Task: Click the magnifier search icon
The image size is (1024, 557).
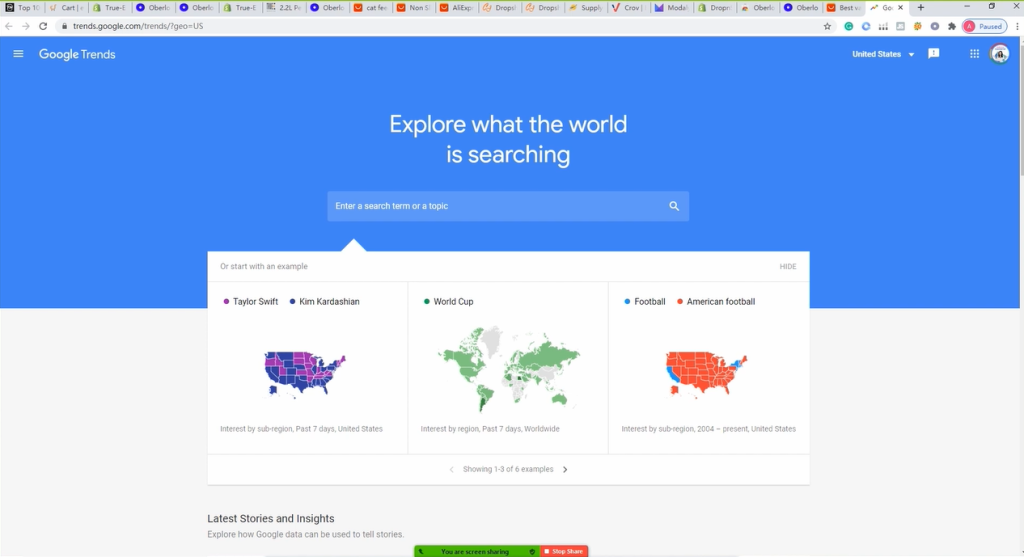Action: click(x=674, y=206)
